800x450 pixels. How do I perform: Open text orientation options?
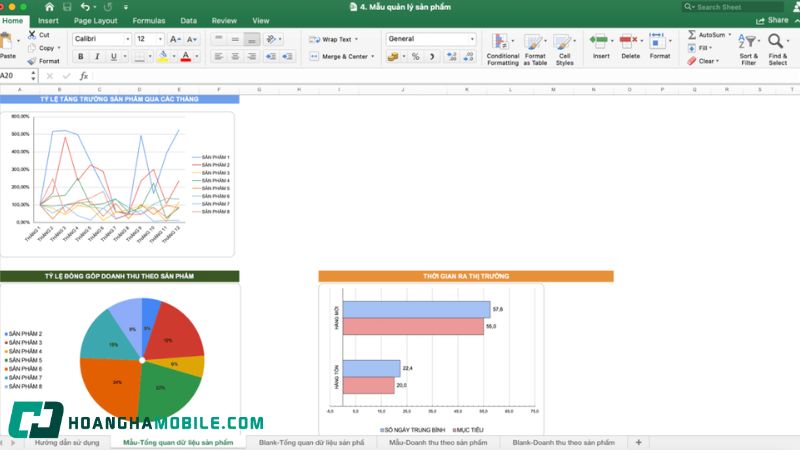(273, 39)
